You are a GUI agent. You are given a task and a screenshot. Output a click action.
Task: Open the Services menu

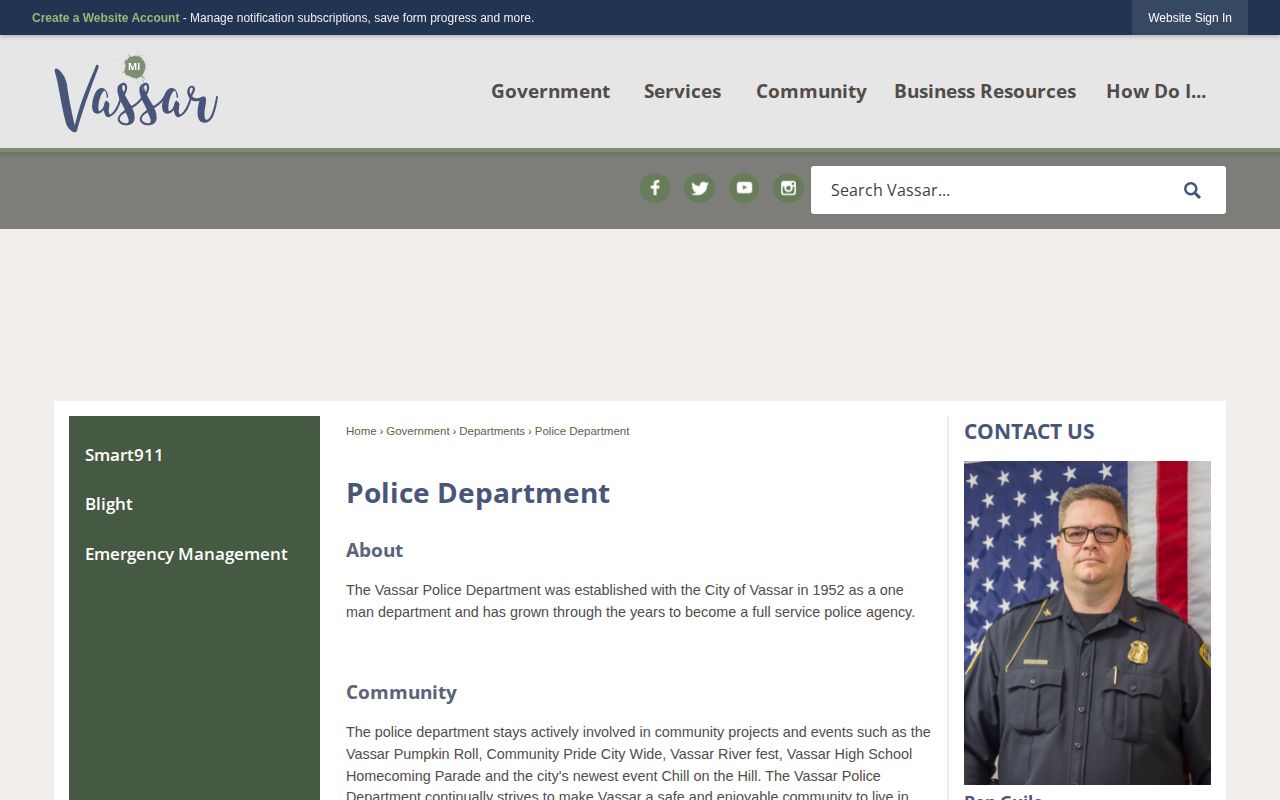[682, 91]
